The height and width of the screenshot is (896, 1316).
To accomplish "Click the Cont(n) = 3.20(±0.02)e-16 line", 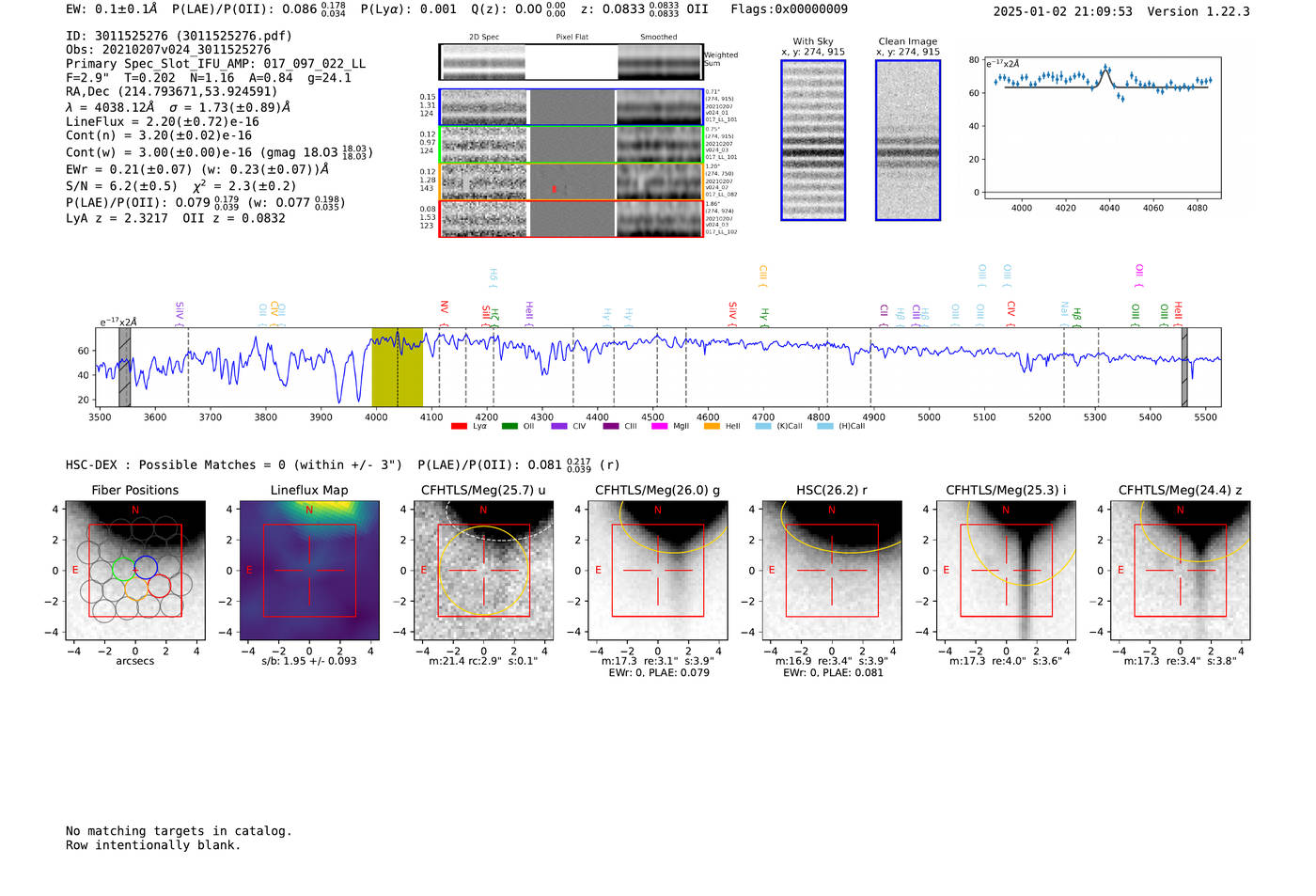I will [159, 135].
